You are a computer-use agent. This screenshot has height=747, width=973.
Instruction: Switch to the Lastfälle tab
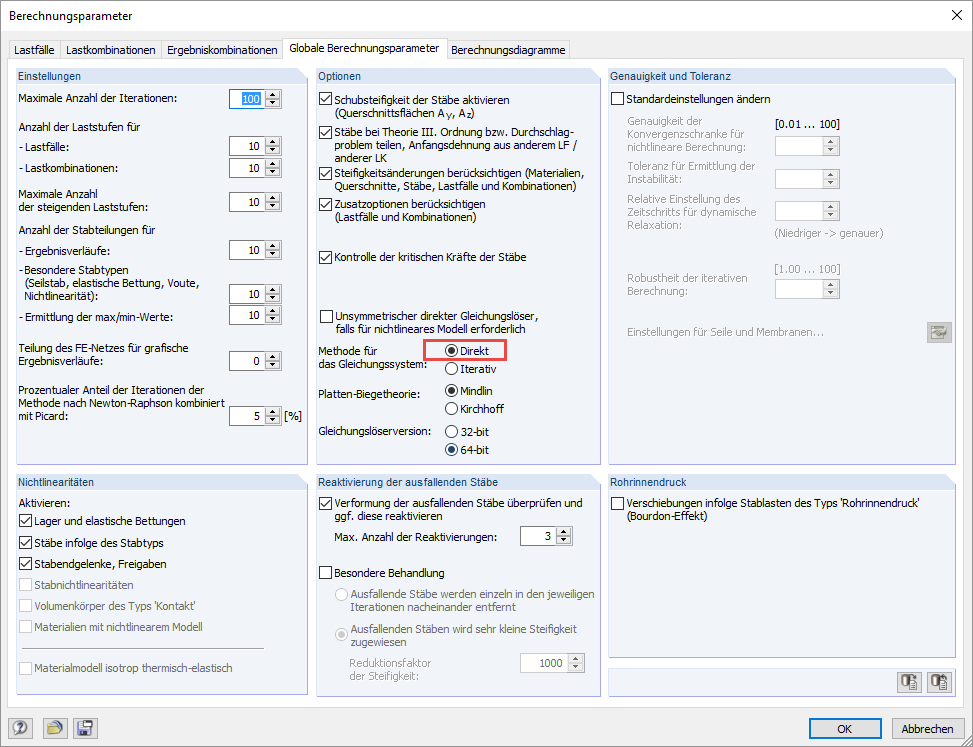[34, 50]
